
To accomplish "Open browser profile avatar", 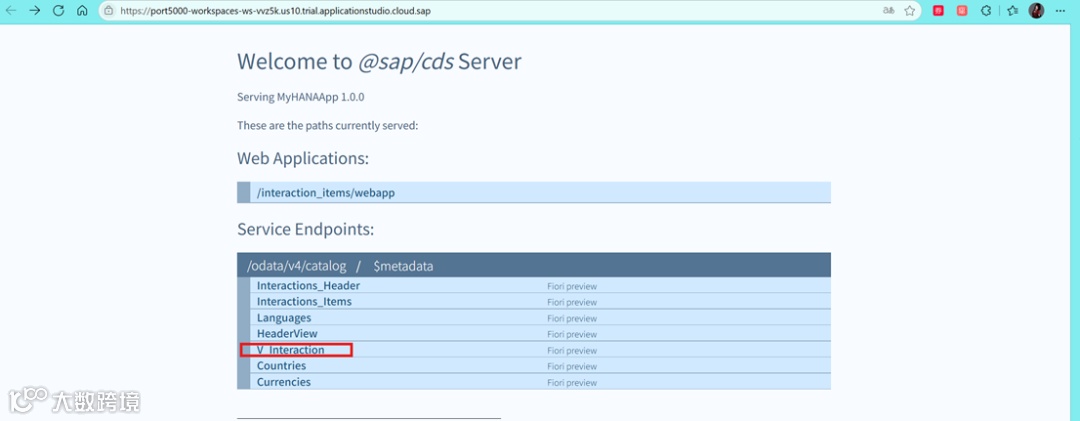I will pyautogui.click(x=1037, y=11).
